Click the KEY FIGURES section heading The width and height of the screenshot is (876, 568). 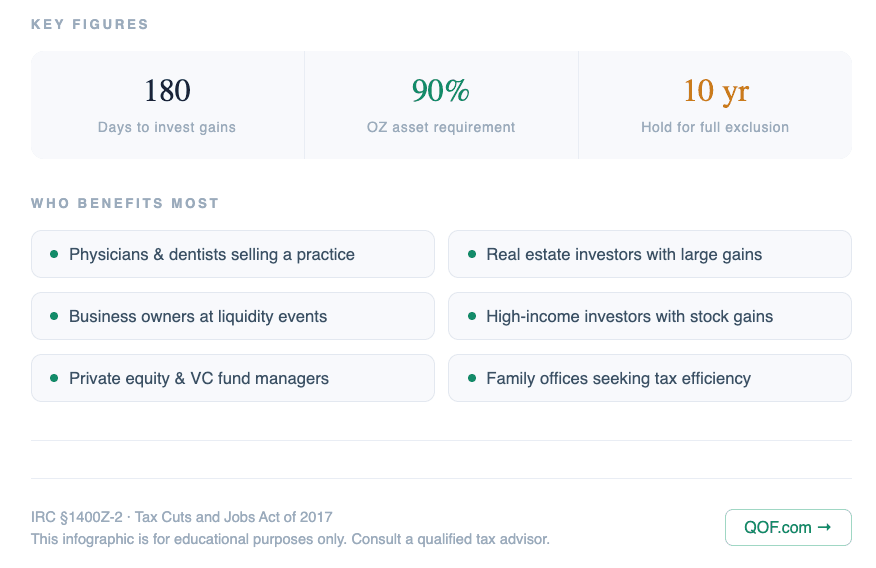(90, 24)
